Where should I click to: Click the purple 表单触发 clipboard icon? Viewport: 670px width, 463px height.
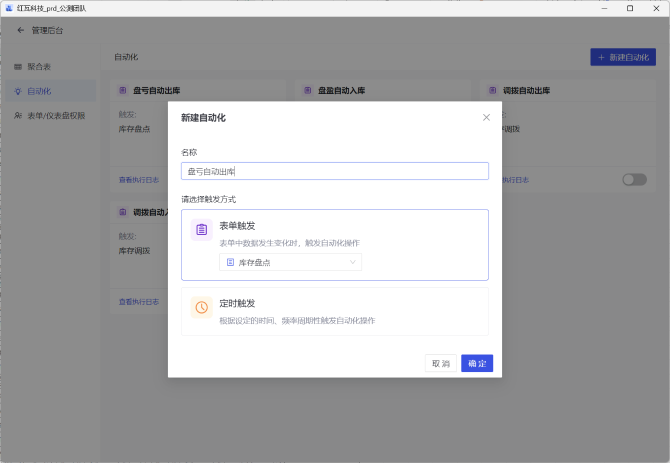[x=202, y=229]
